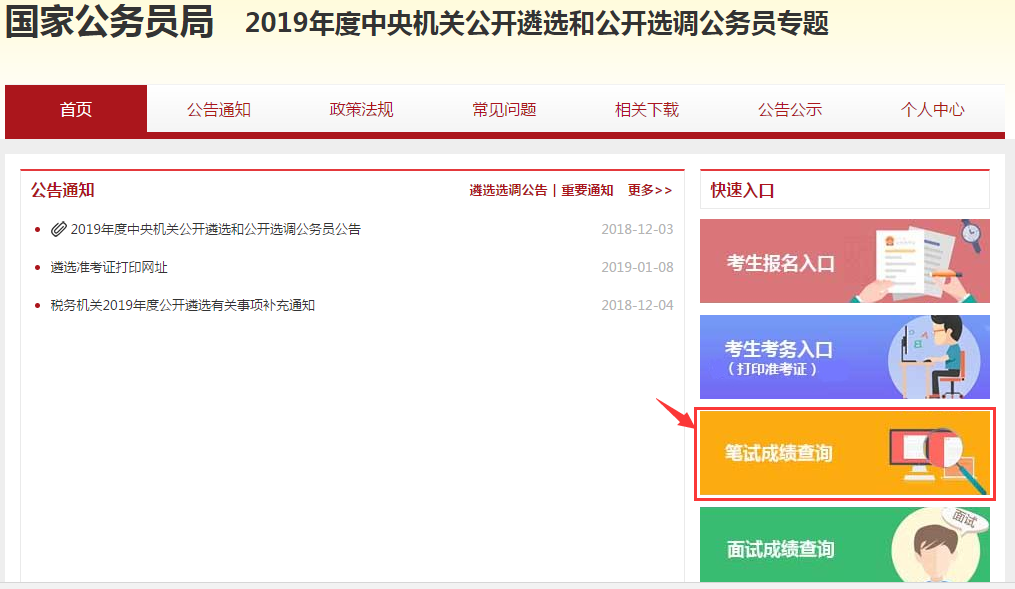Switch to the 首页 tab
This screenshot has height=589, width=1015.
coord(75,111)
